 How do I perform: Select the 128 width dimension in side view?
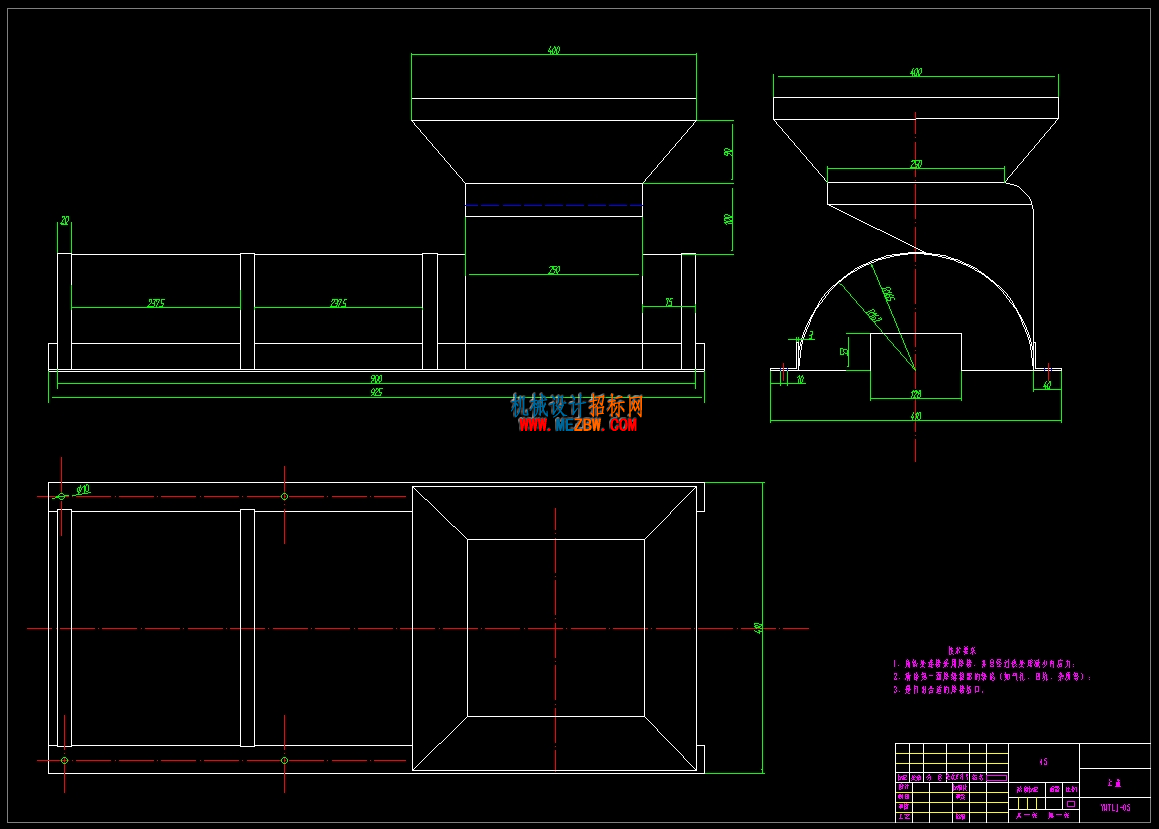(x=916, y=394)
